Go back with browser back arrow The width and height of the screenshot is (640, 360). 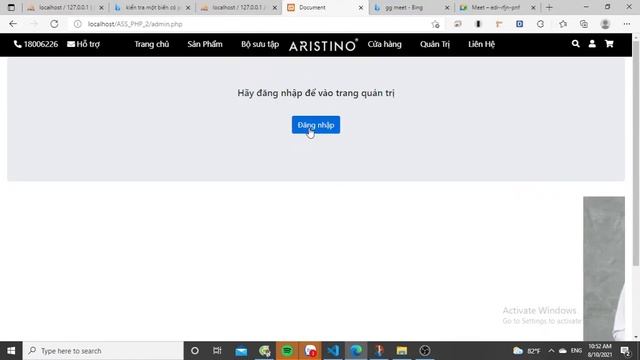pyautogui.click(x=13, y=24)
